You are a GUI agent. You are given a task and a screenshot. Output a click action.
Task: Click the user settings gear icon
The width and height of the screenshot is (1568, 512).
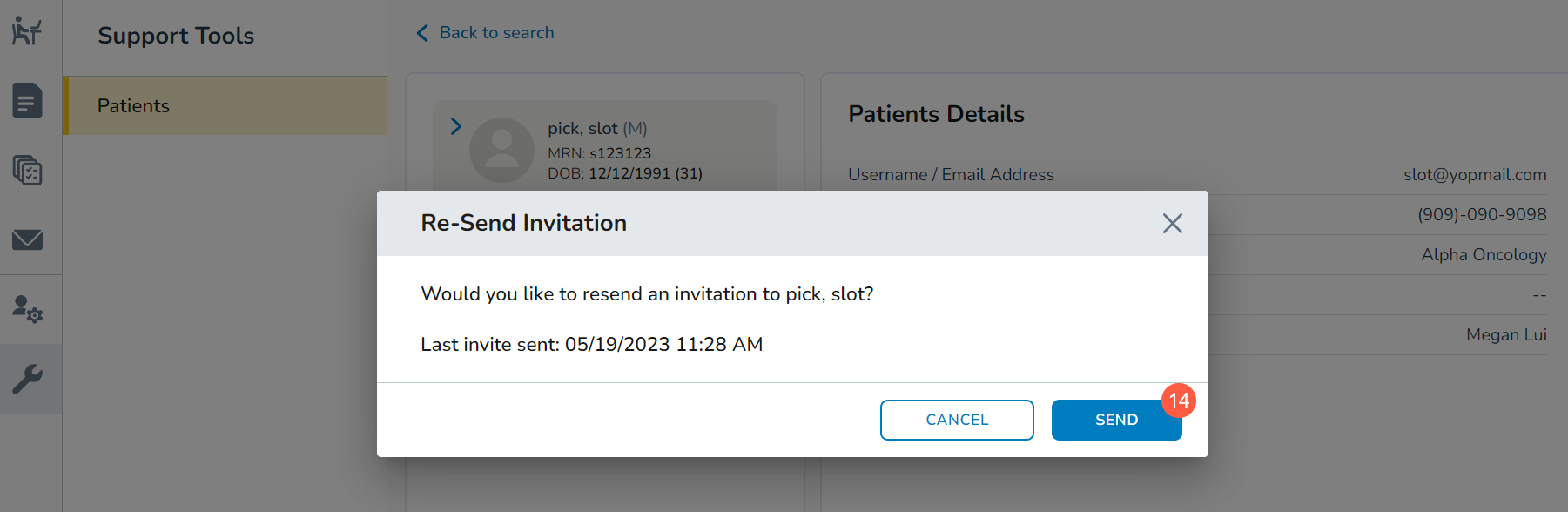[x=27, y=309]
